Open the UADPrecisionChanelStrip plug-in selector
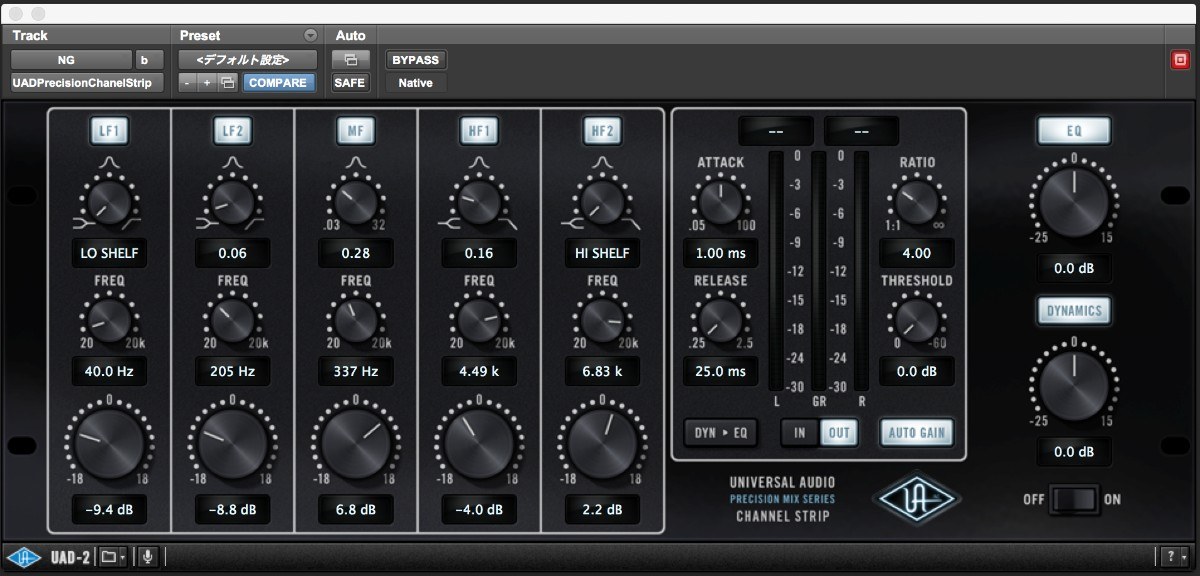Viewport: 1200px width, 576px height. pyautogui.click(x=87, y=83)
